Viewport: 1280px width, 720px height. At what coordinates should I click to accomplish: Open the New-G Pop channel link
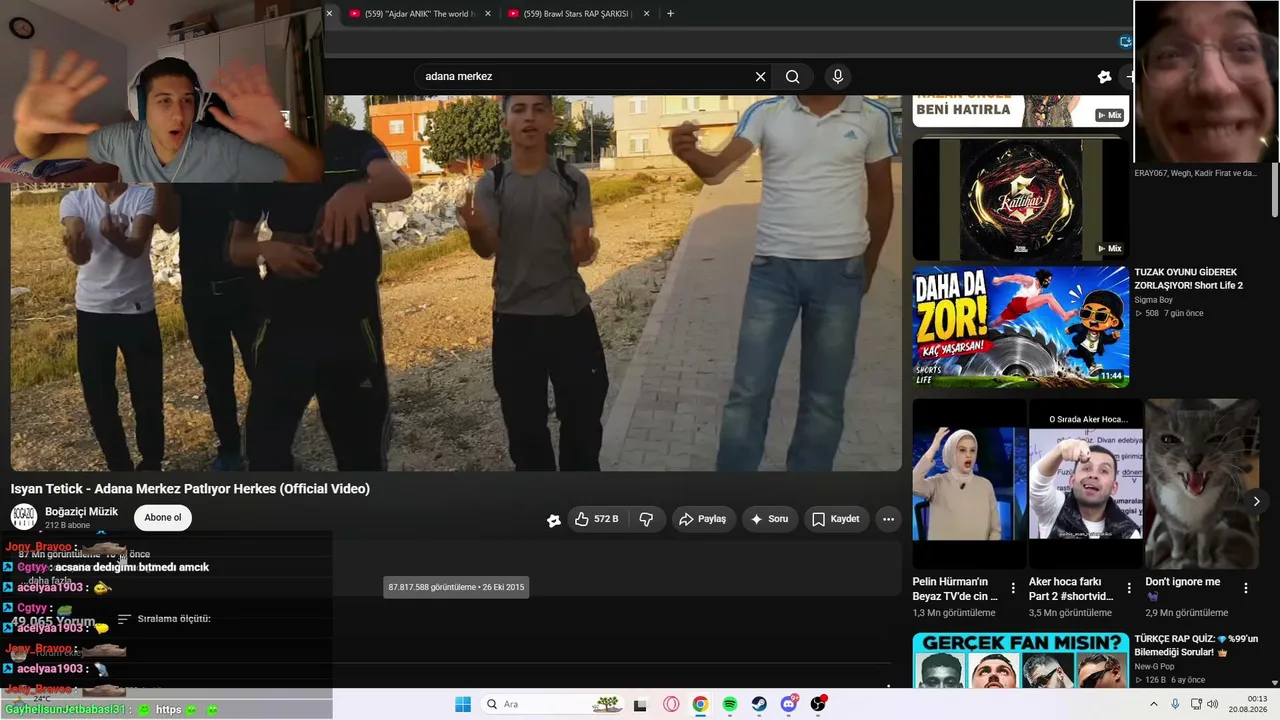point(1154,666)
